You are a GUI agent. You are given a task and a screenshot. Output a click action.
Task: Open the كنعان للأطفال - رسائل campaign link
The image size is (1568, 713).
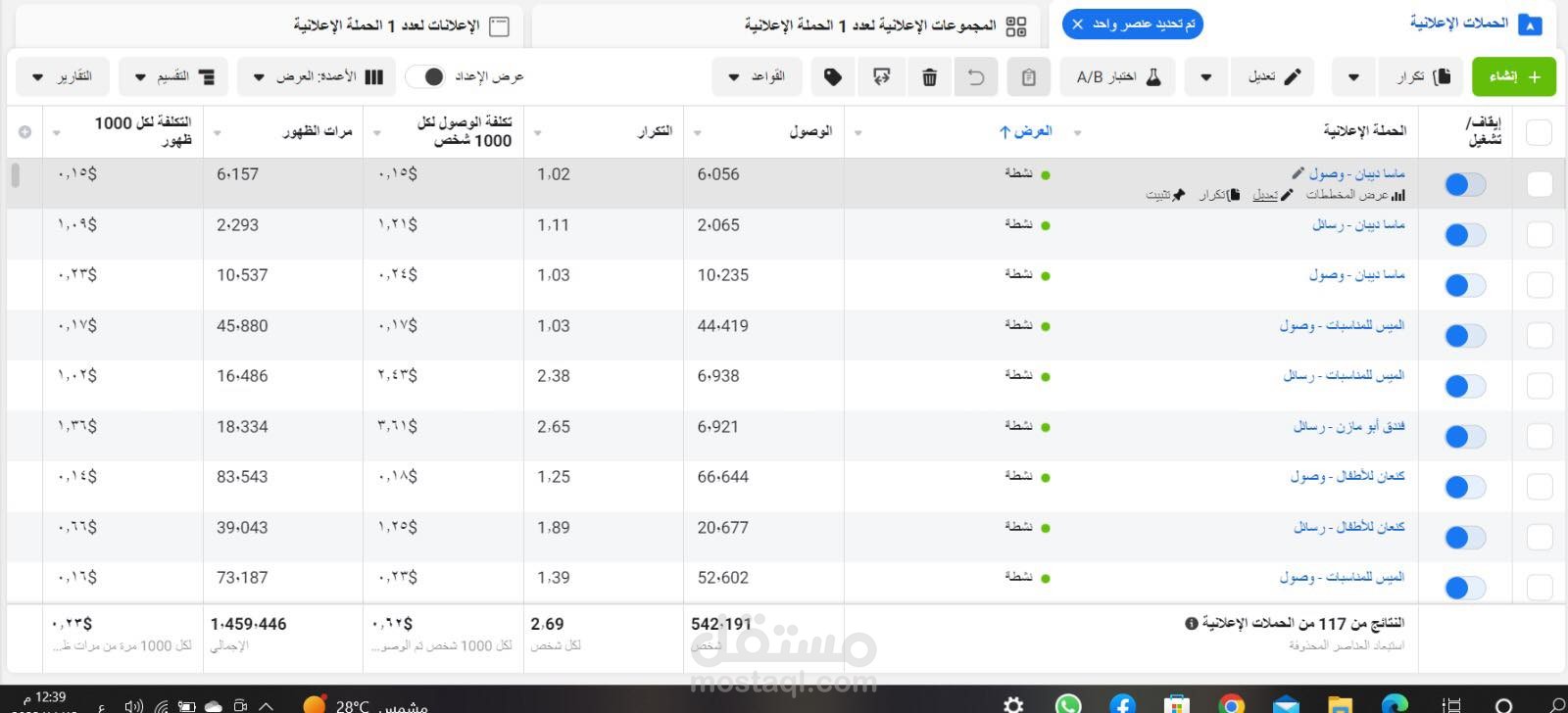click(1348, 527)
